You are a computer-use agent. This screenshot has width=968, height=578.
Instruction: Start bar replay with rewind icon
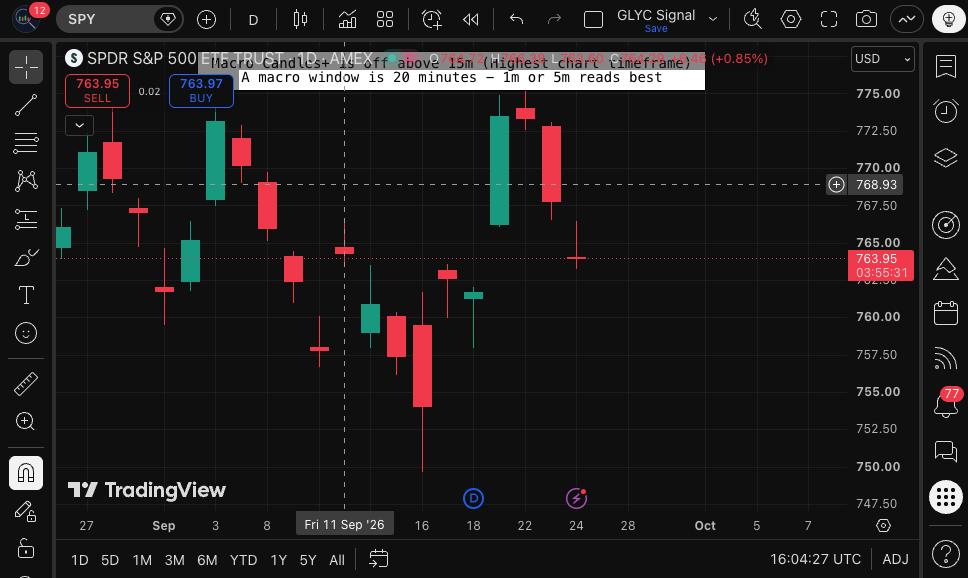(x=470, y=20)
